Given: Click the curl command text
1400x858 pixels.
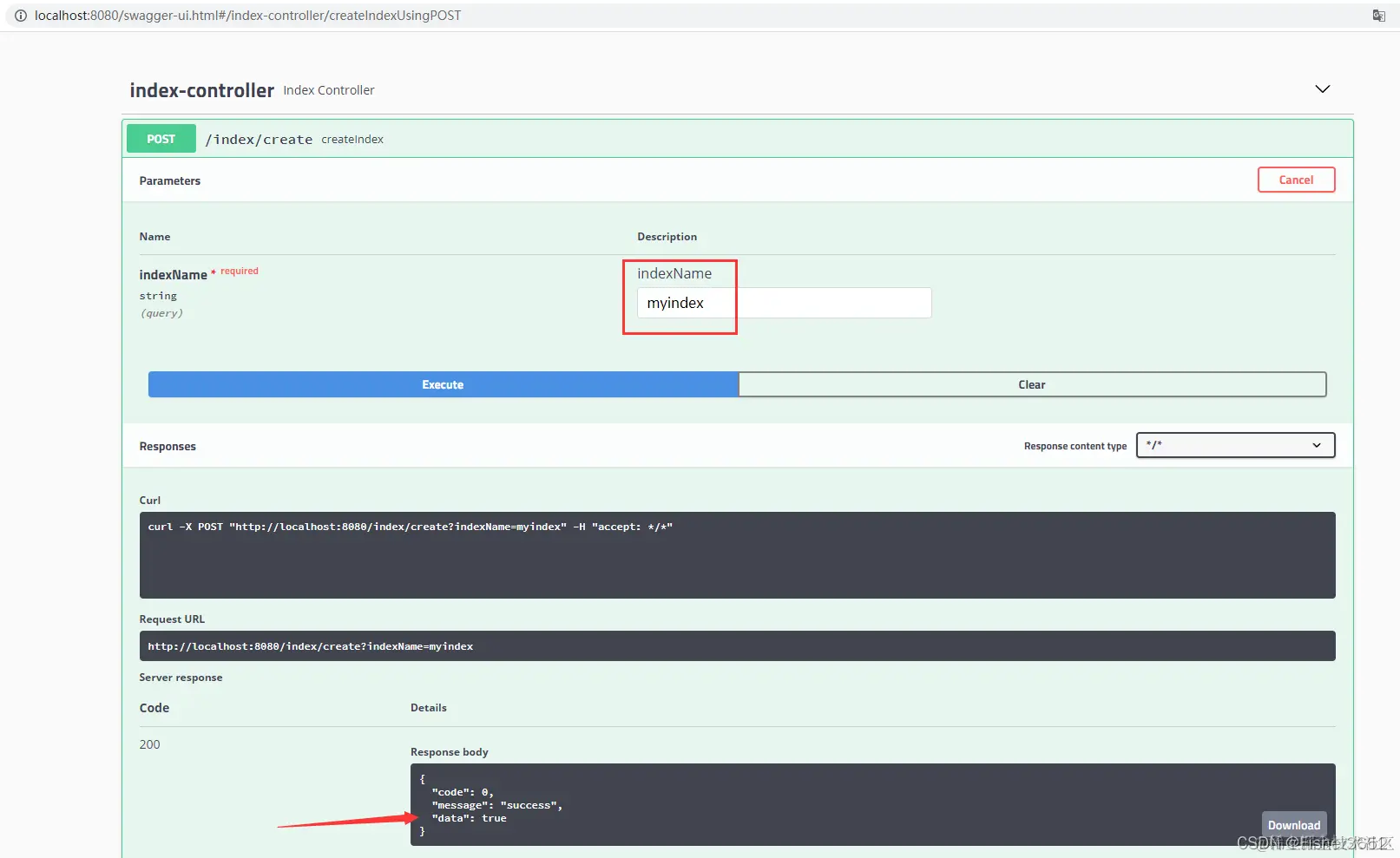Looking at the screenshot, I should (x=410, y=527).
